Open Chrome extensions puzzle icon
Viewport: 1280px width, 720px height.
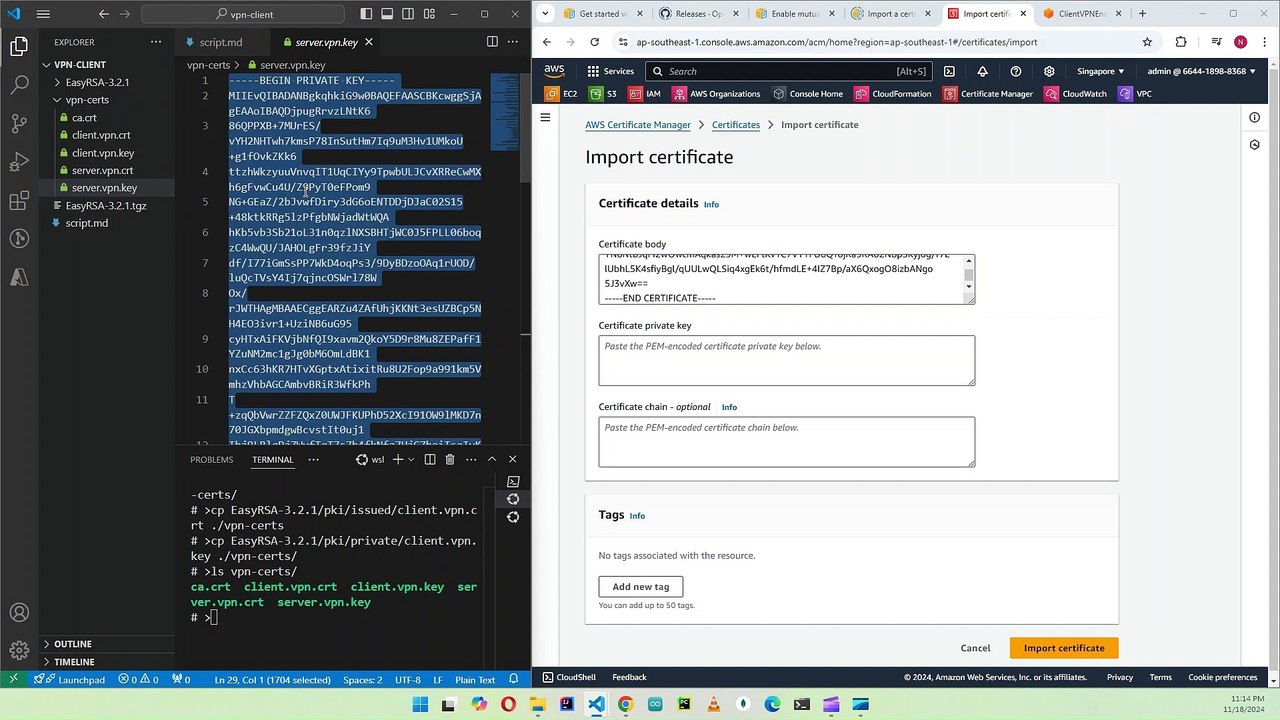click(x=1181, y=42)
